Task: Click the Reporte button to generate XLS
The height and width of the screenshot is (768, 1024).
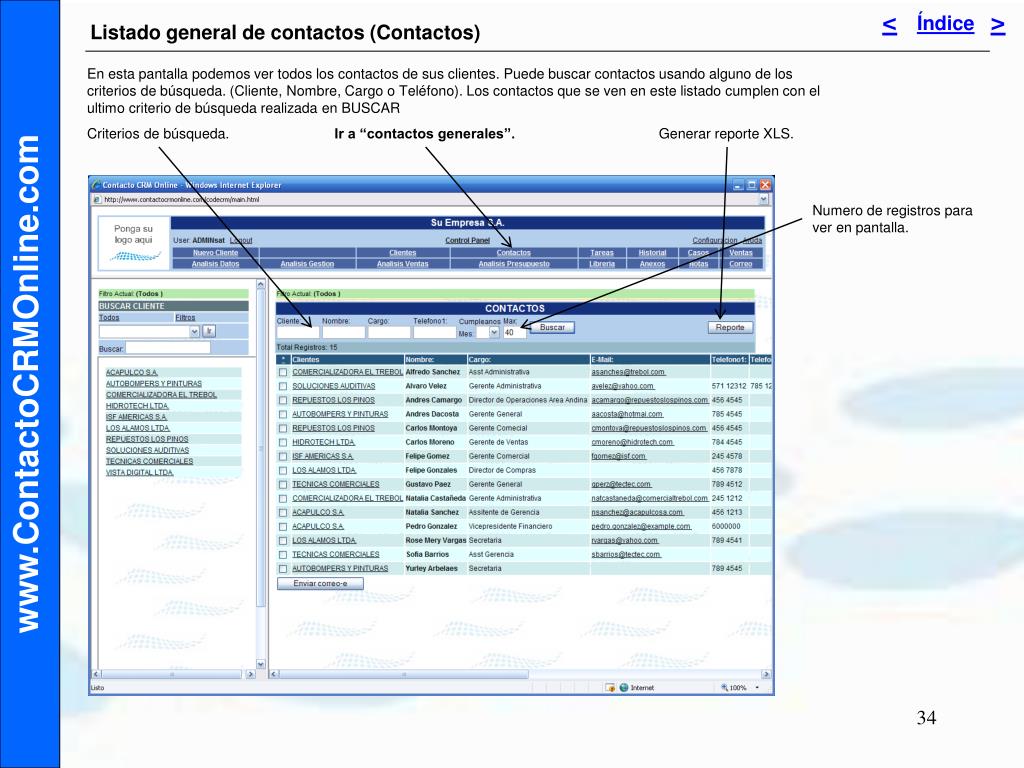Action: pos(730,327)
